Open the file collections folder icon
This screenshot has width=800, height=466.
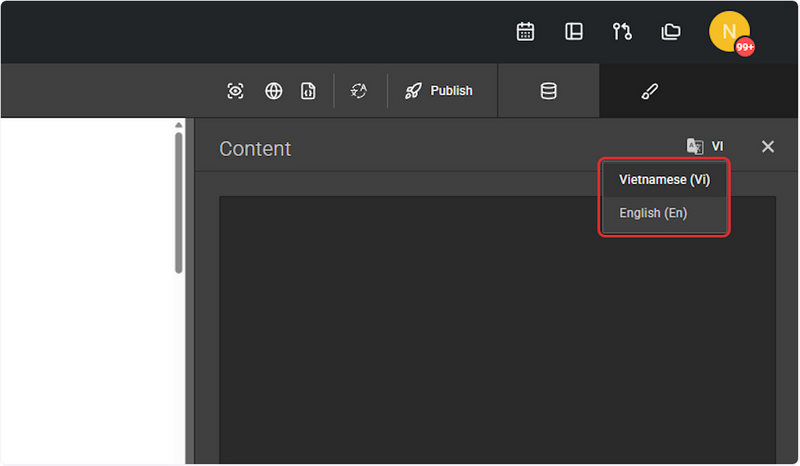point(670,32)
